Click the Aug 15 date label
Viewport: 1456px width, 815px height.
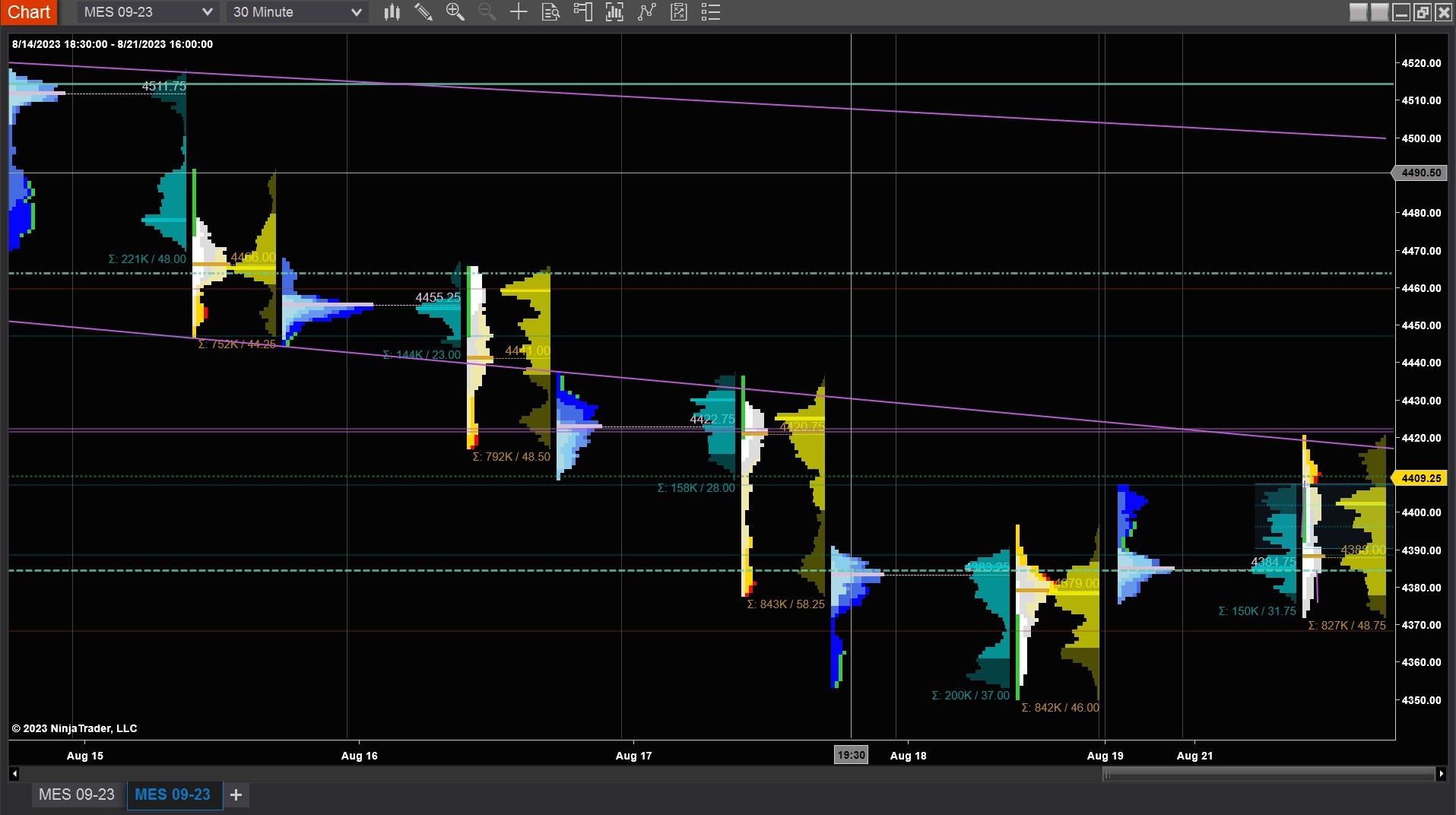pos(85,756)
